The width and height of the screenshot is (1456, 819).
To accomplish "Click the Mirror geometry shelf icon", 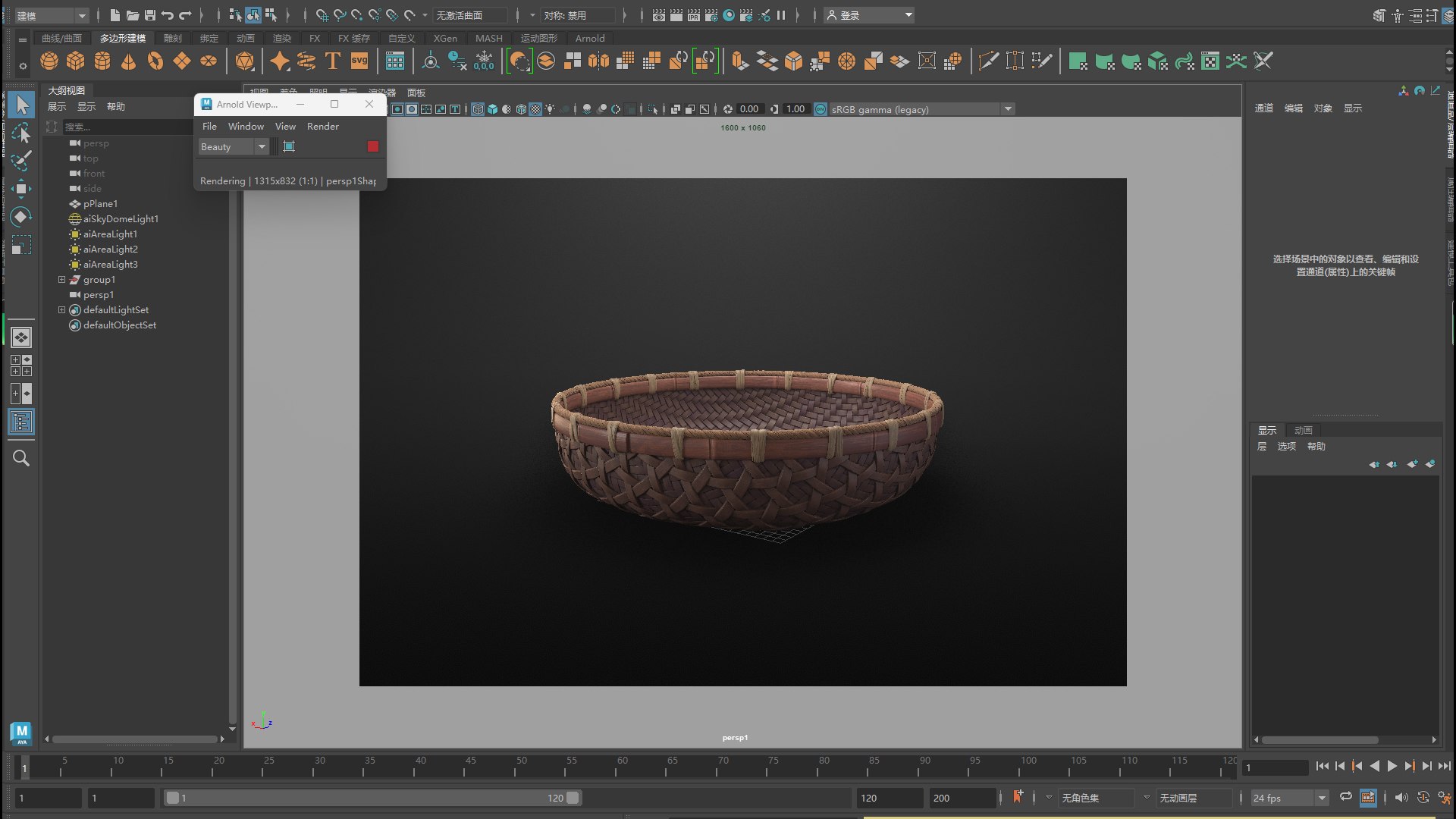I will [599, 61].
